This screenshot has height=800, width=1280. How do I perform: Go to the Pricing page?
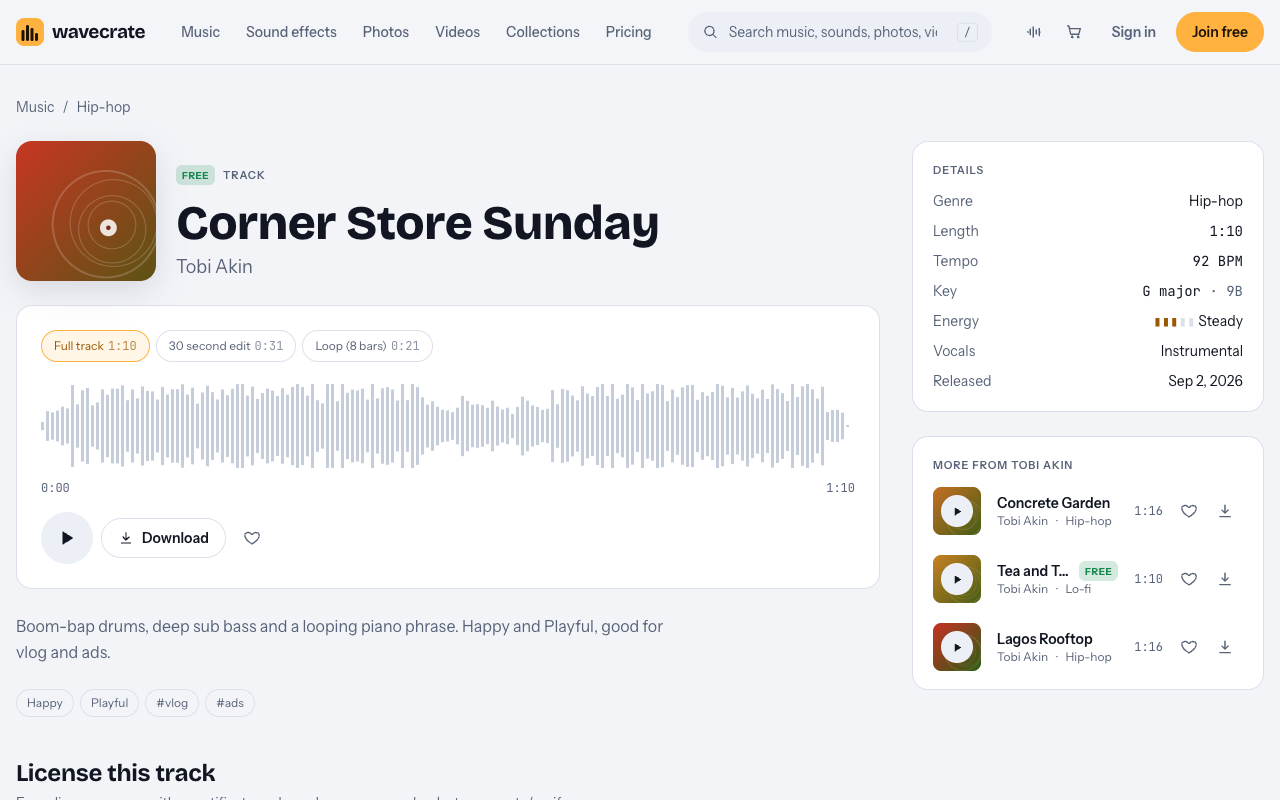[x=628, y=32]
